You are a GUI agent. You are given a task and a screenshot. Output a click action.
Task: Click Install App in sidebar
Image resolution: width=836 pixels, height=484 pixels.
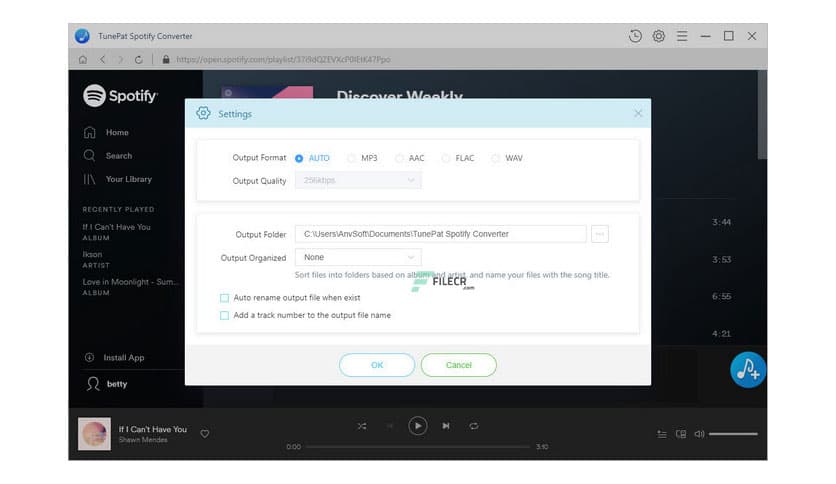(x=114, y=358)
